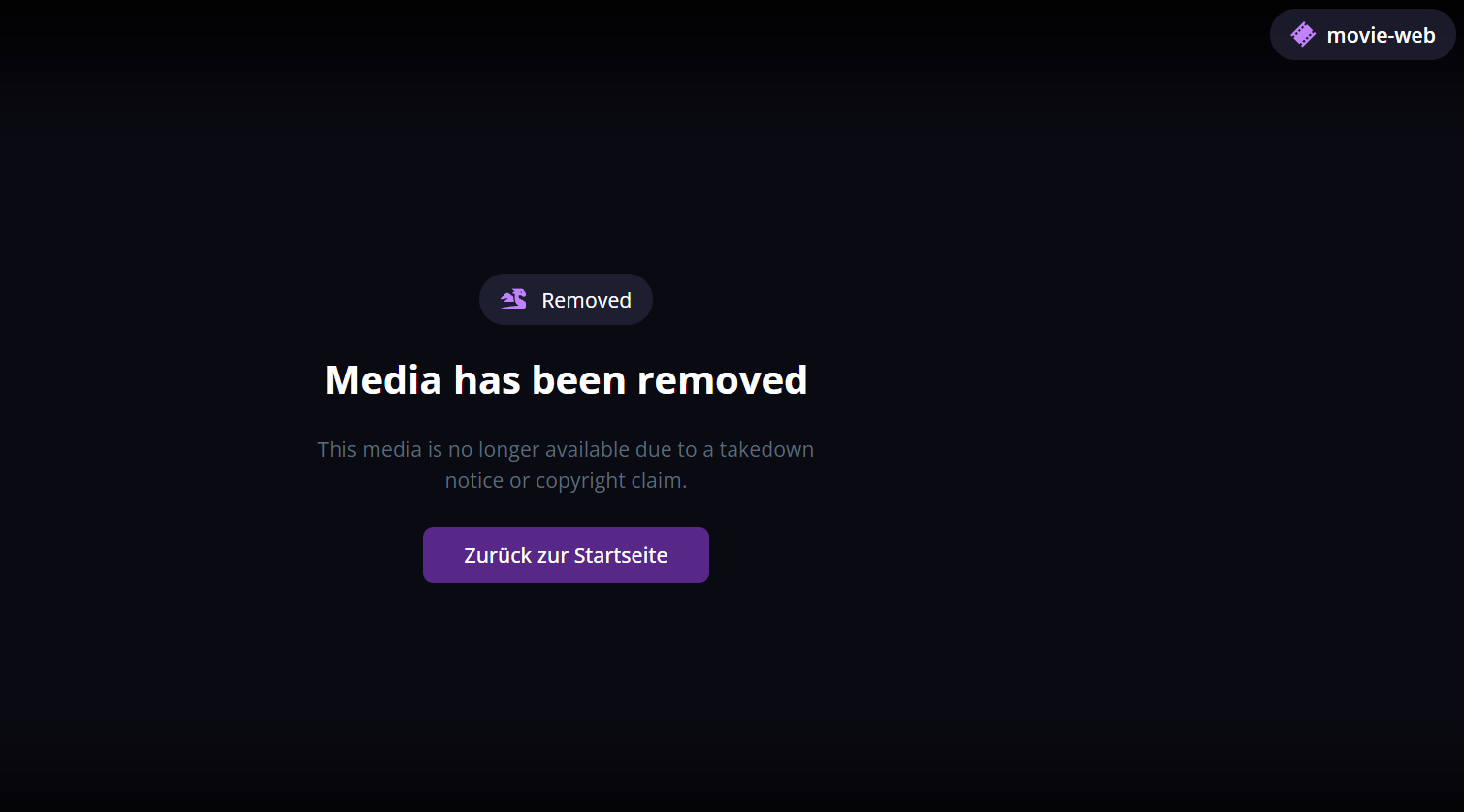This screenshot has width=1464, height=812.
Task: Click the words has been in the heading
Action: [539, 379]
